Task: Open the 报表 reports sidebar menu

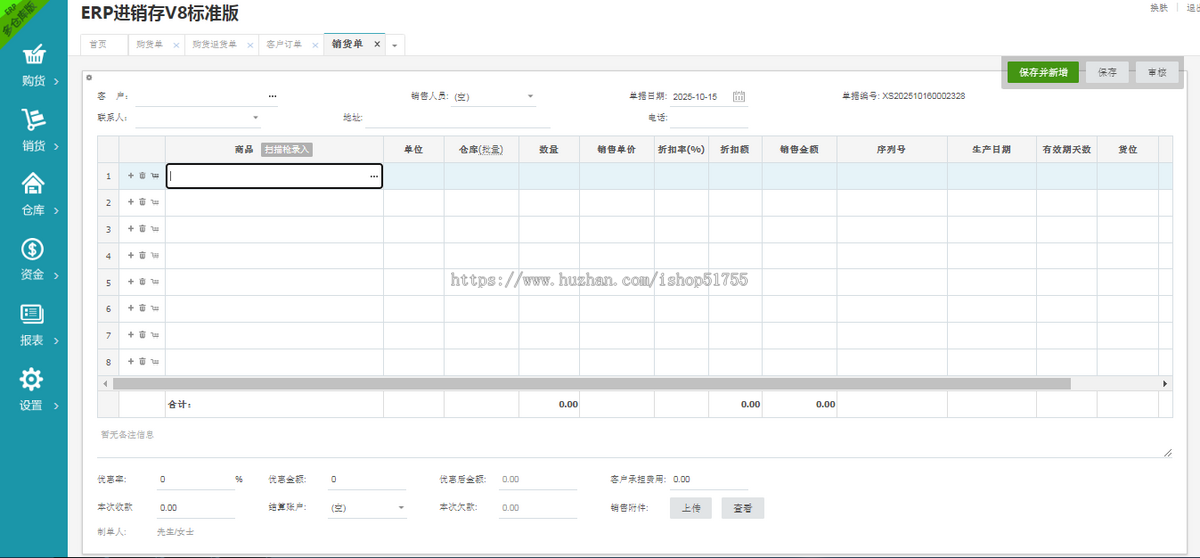Action: click(33, 325)
